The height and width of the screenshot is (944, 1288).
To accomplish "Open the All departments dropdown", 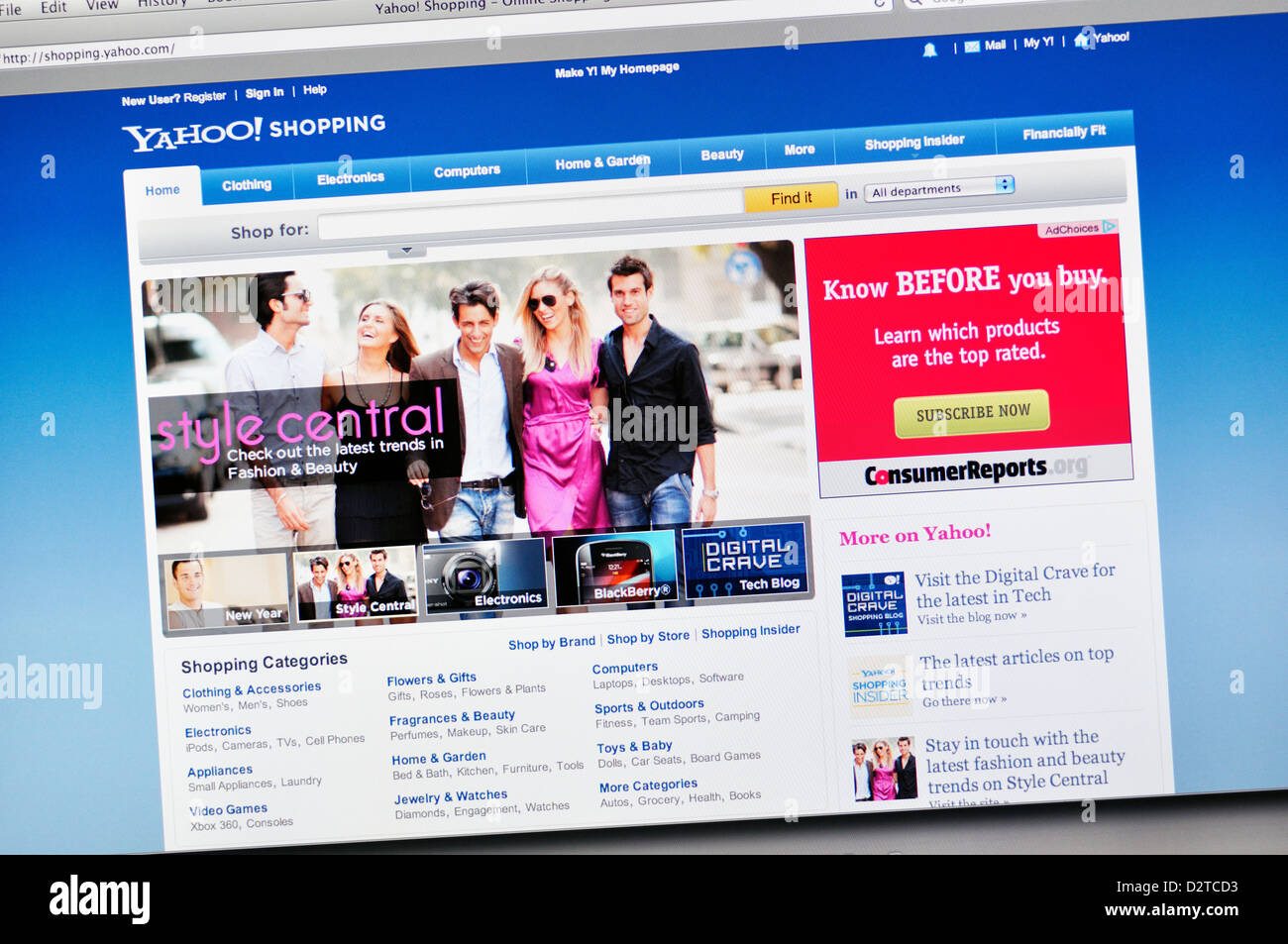I will (938, 188).
